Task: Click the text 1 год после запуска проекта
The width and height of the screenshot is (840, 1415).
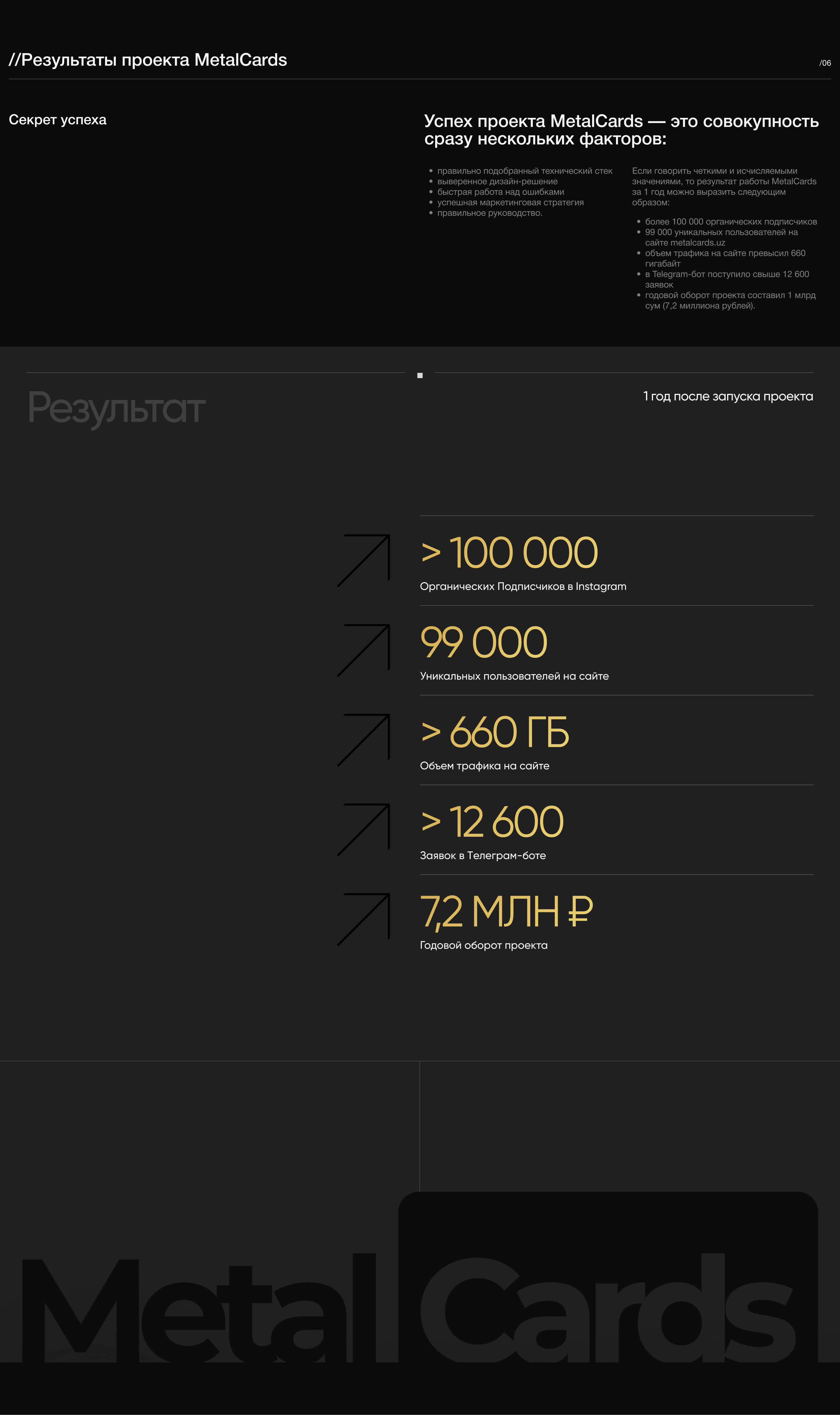Action: 728,396
